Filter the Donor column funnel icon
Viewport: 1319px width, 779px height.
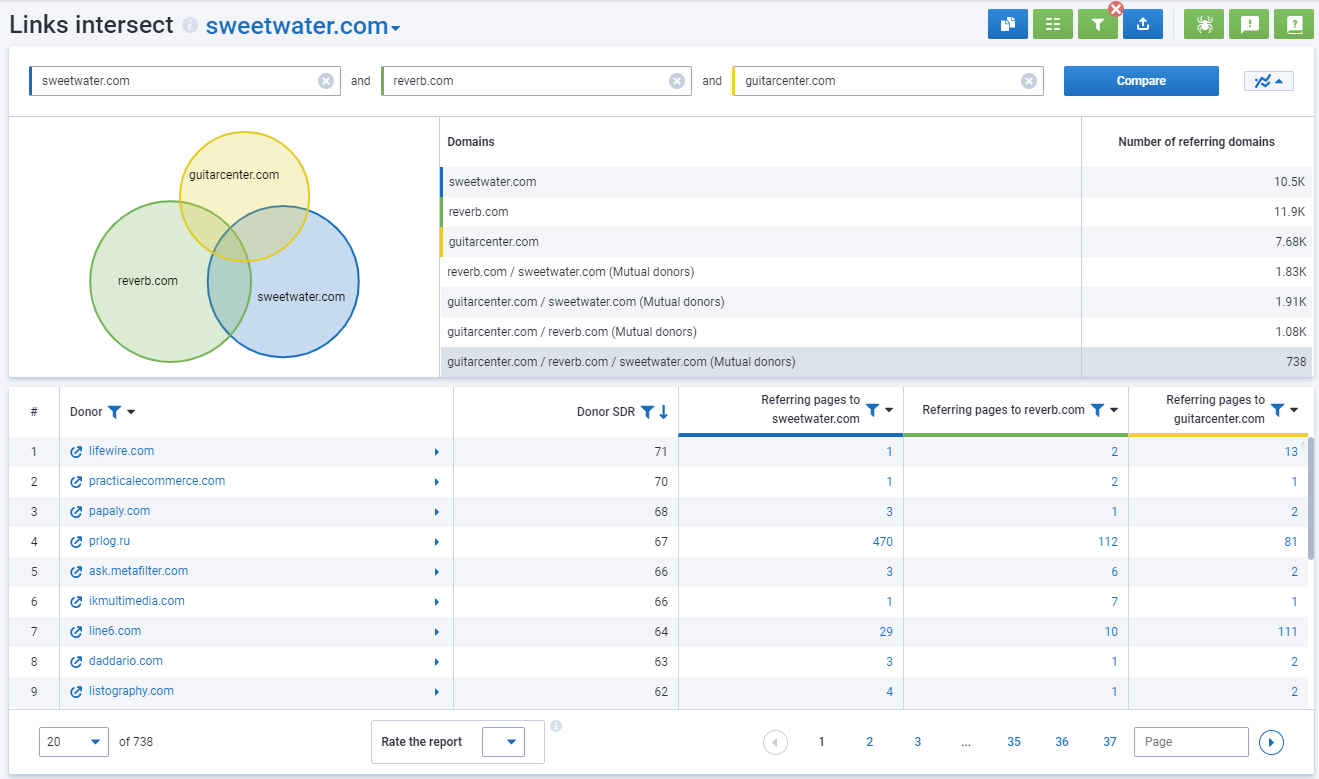point(114,412)
